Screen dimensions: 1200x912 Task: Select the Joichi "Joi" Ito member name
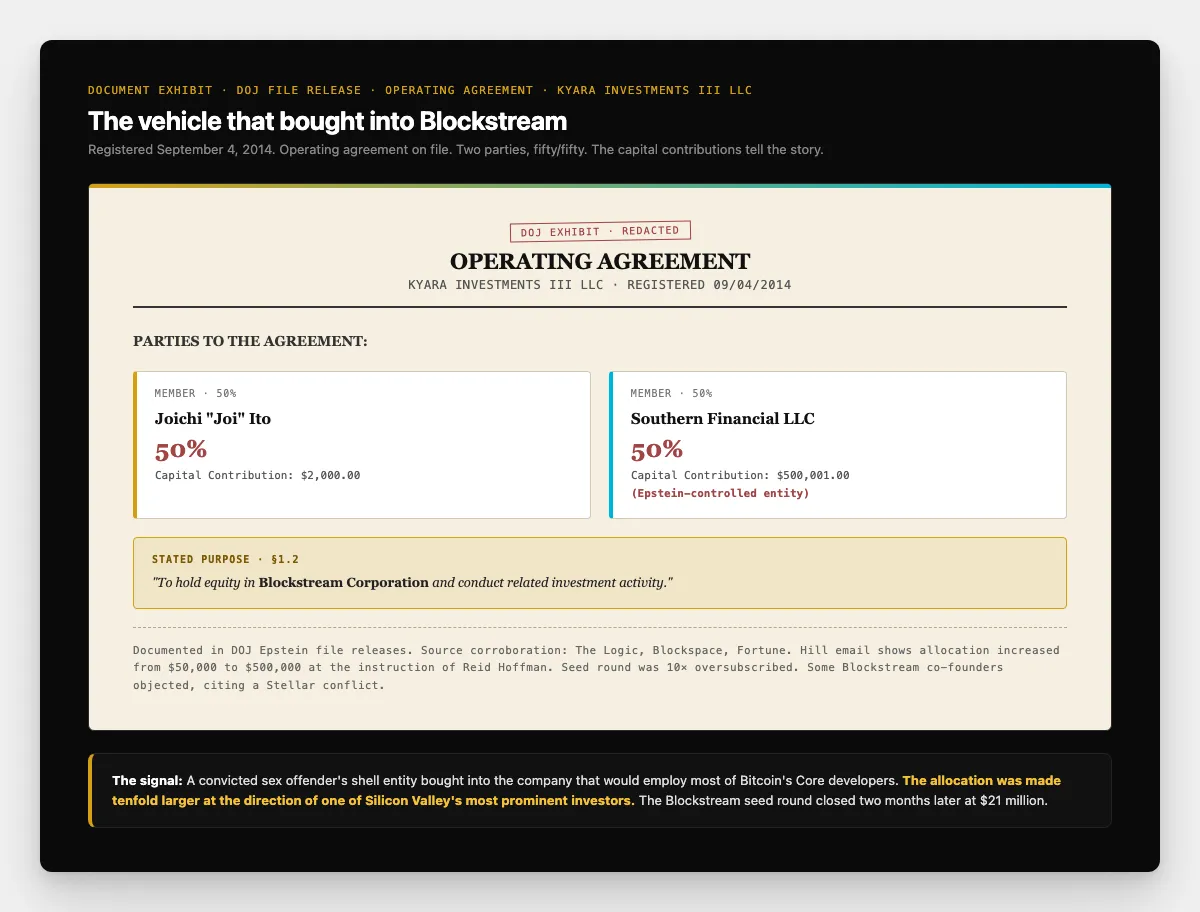213,418
